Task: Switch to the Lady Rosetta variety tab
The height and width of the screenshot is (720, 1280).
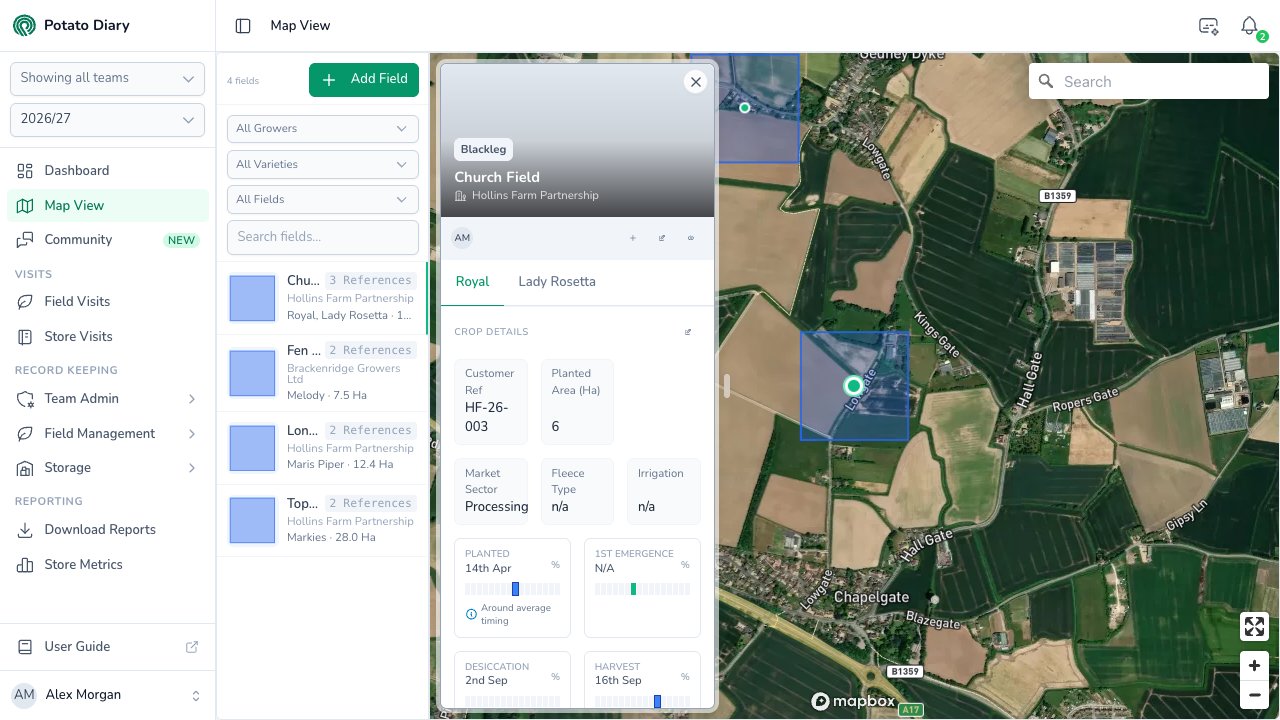Action: [x=557, y=282]
